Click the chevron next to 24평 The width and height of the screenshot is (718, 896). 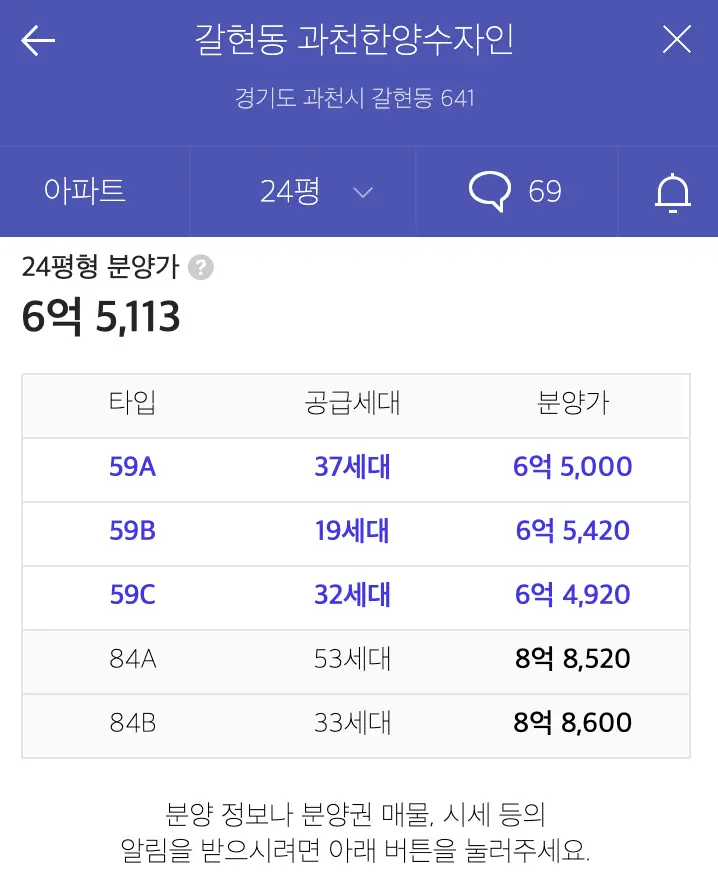click(364, 192)
